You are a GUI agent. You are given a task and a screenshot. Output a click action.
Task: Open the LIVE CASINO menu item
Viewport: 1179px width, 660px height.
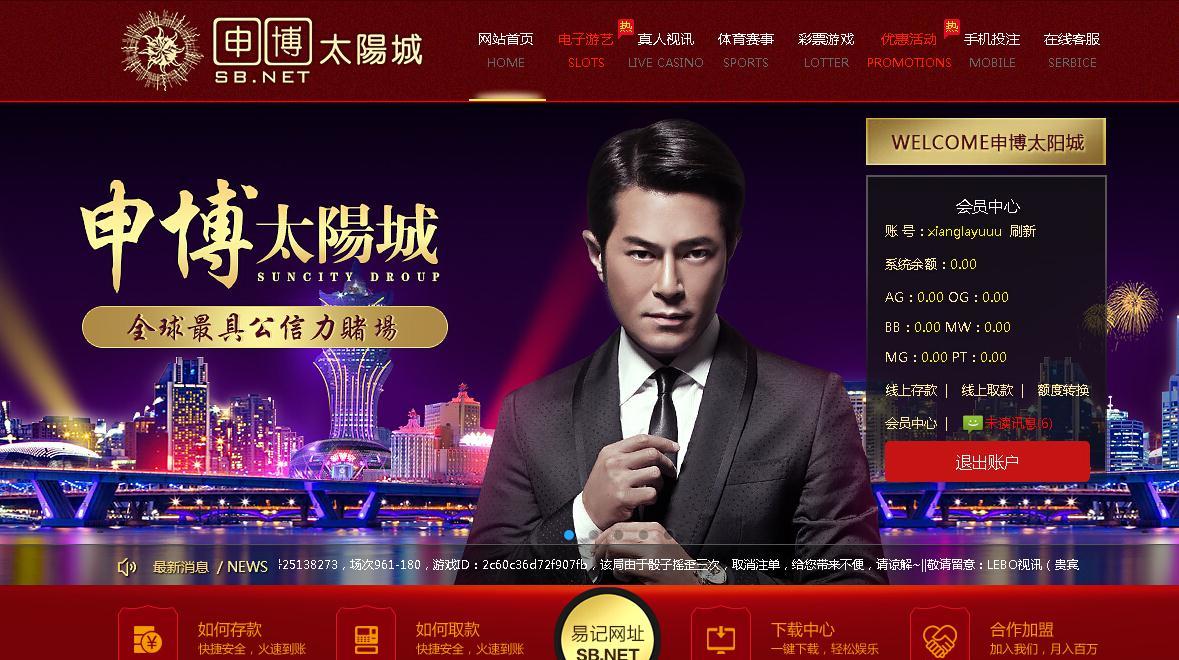click(665, 50)
